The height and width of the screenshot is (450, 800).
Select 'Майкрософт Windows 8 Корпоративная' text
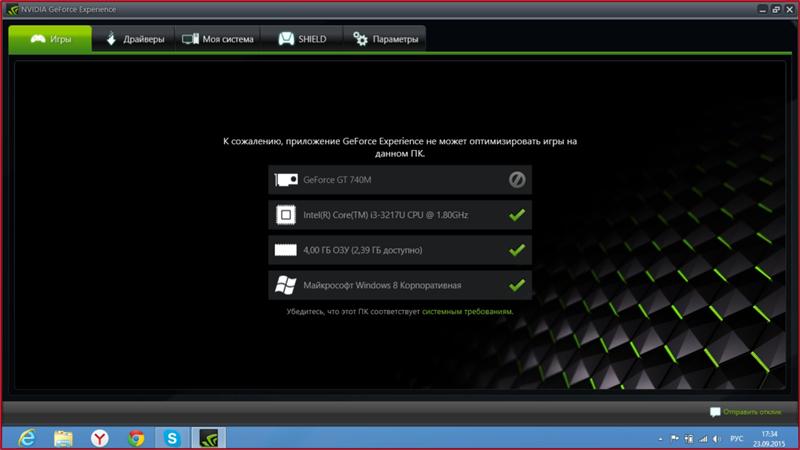click(382, 285)
